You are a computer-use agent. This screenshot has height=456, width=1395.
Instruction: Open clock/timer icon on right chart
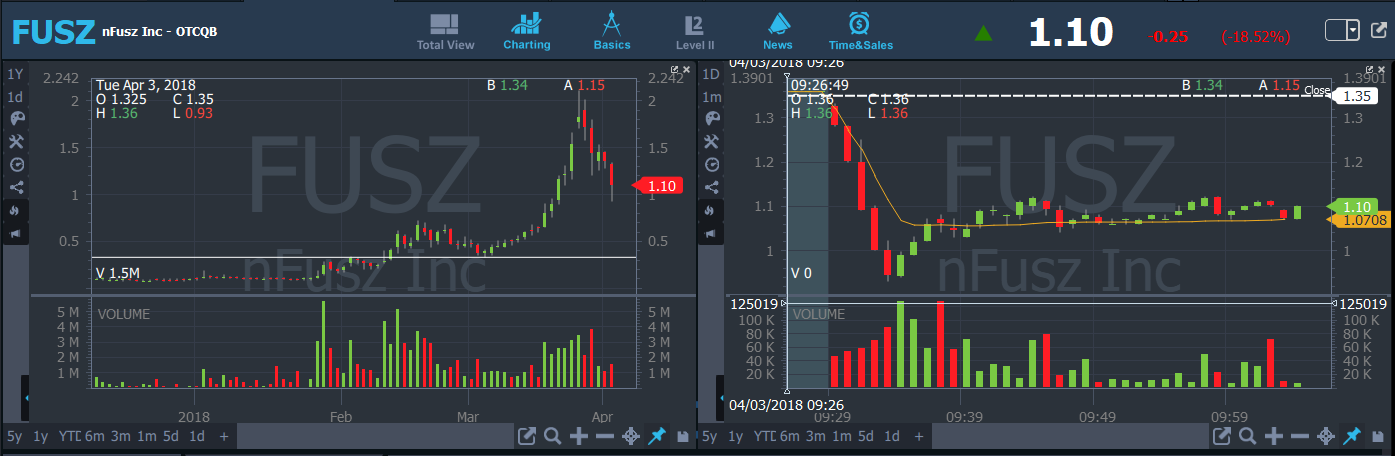(712, 165)
